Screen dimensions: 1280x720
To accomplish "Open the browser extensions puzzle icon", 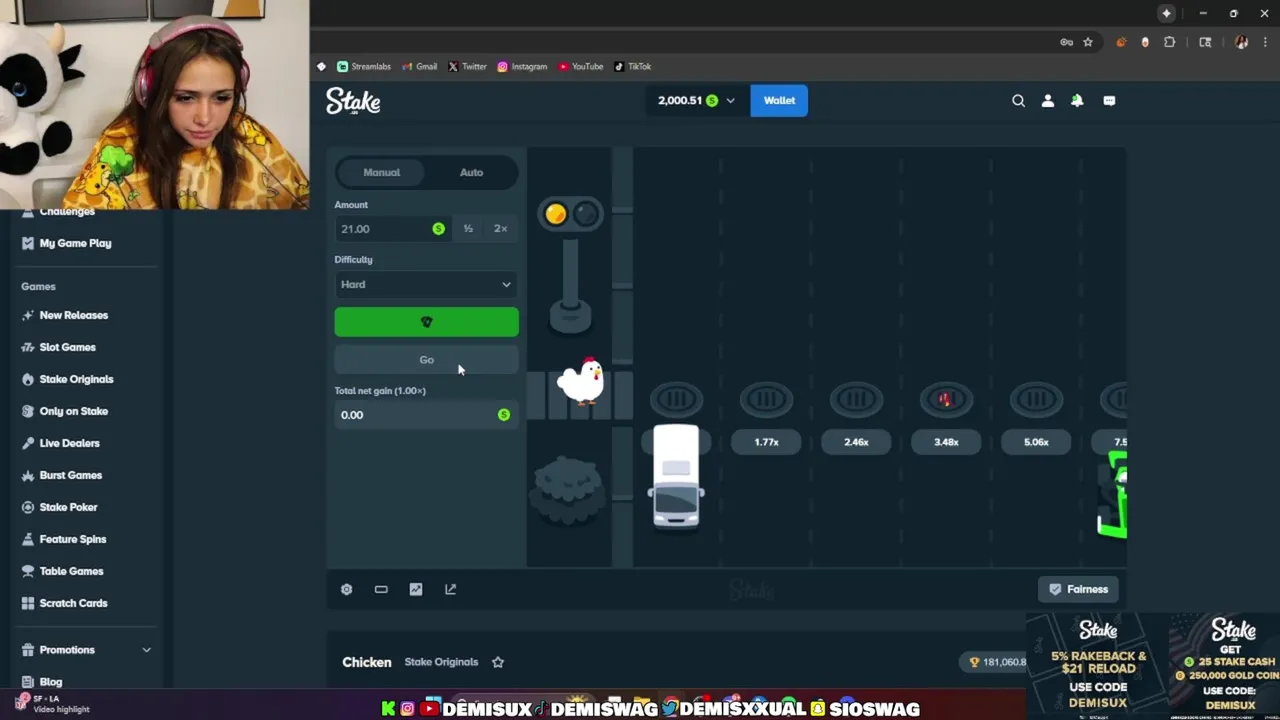I will point(1169,42).
